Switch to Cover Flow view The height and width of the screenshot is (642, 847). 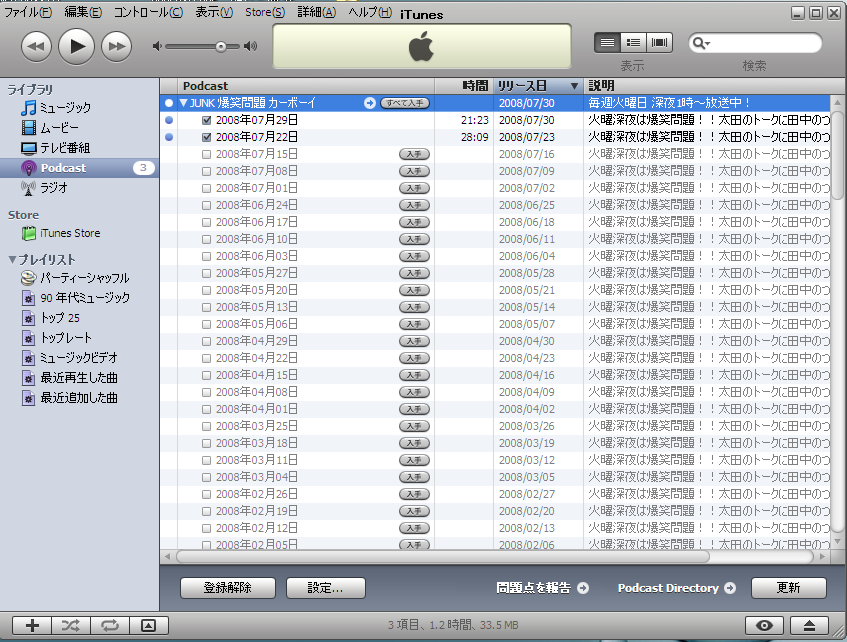660,43
